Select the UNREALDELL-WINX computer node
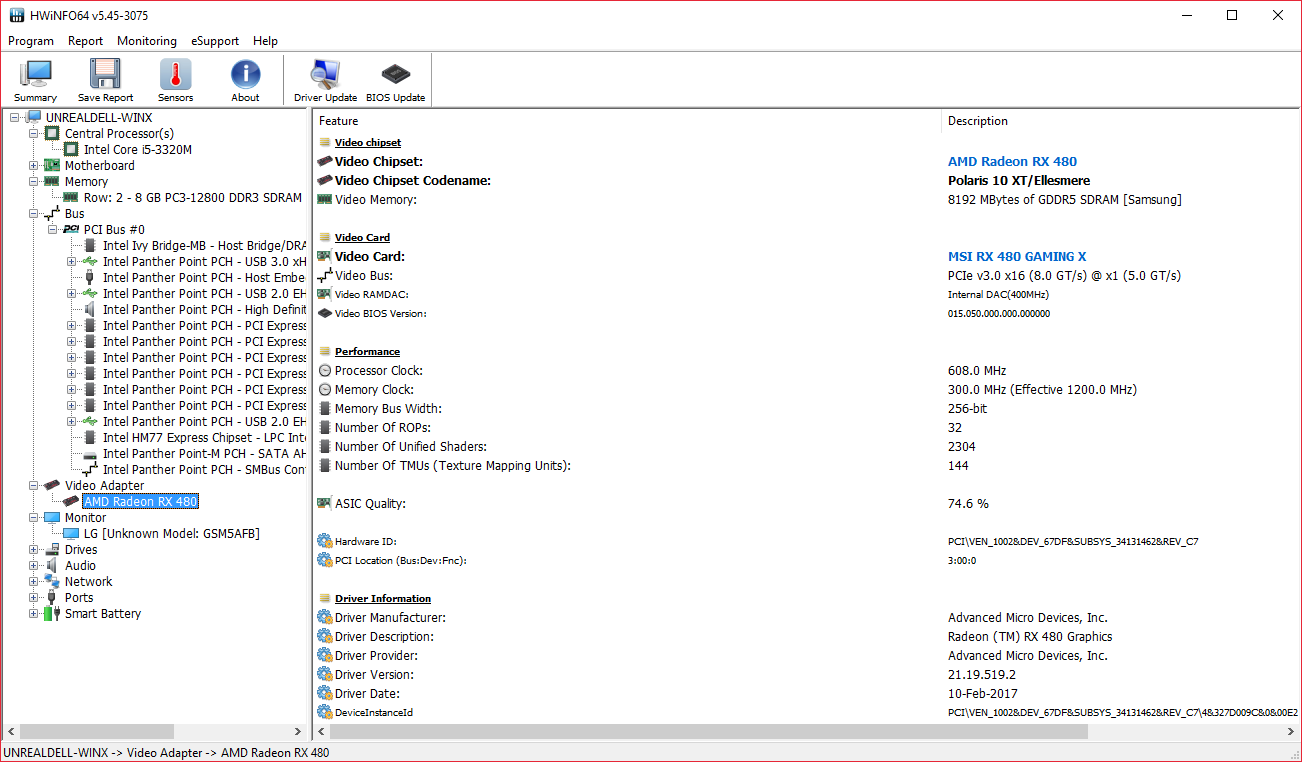Screen dimensions: 1302x762 point(99,118)
